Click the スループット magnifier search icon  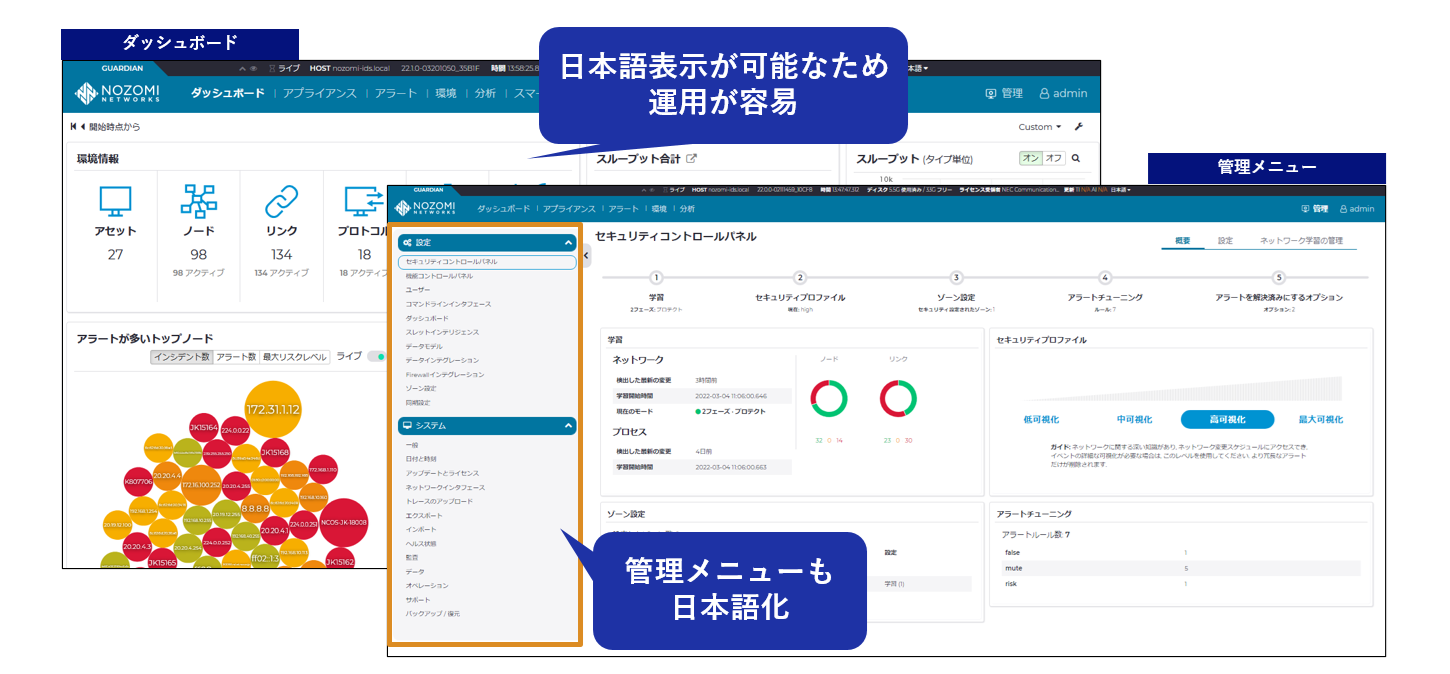tap(1076, 158)
